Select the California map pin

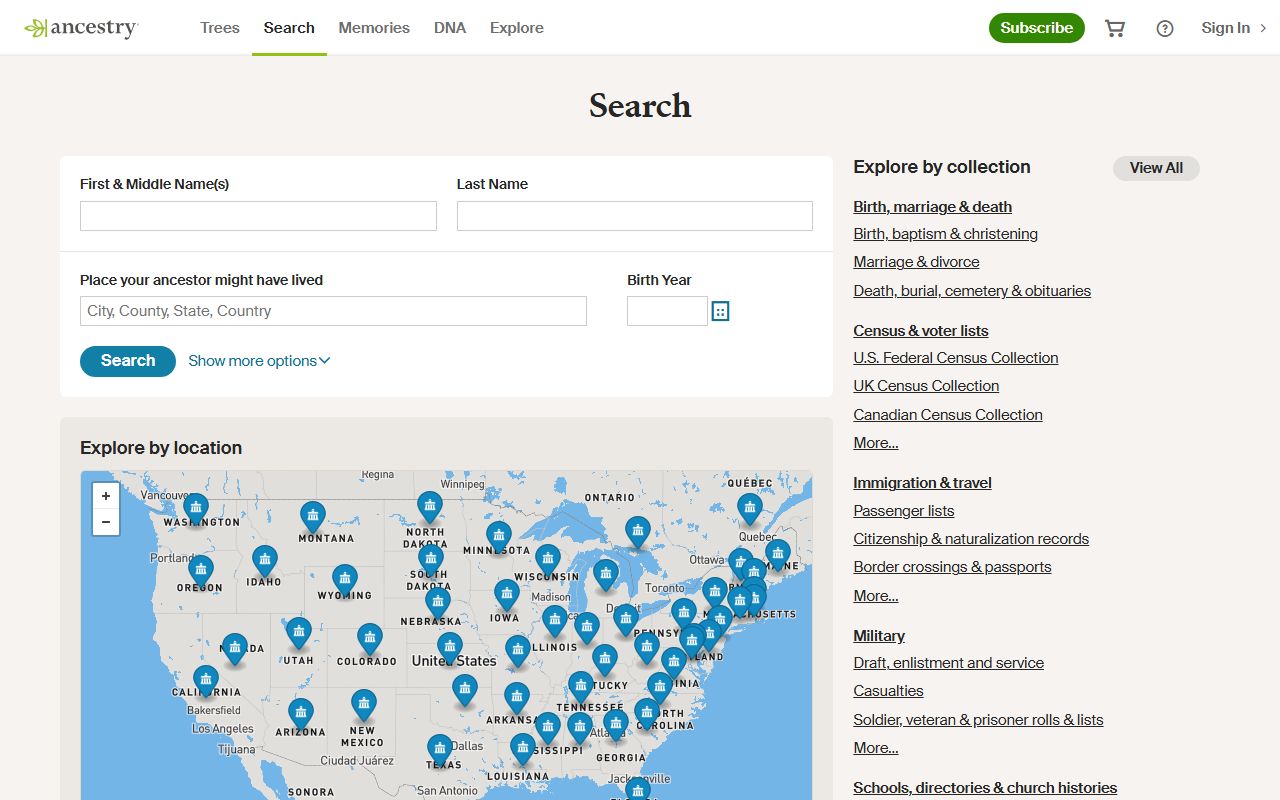pyautogui.click(x=206, y=682)
